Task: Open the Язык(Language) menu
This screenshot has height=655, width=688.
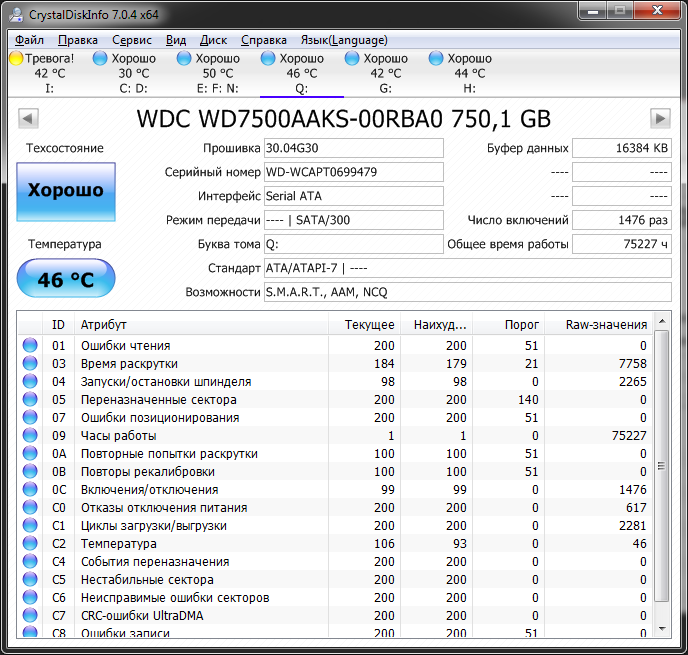Action: coord(344,40)
